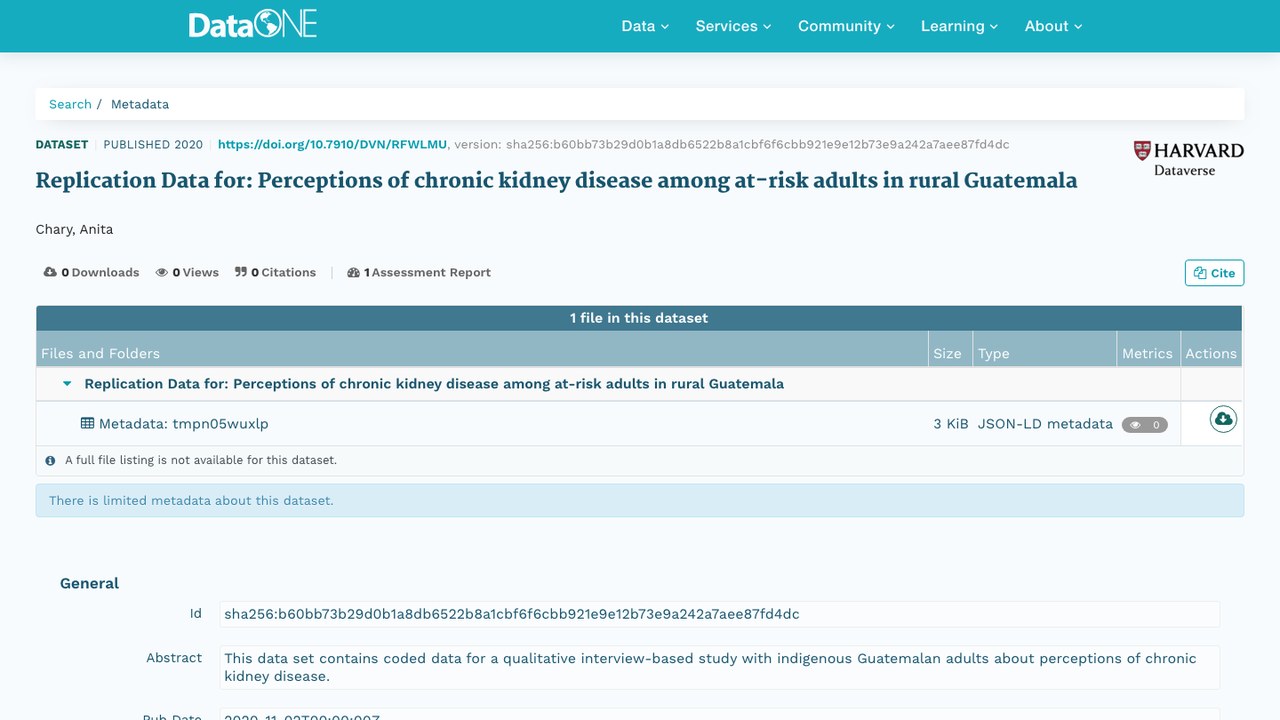The height and width of the screenshot is (720, 1280).
Task: Open the Learning dropdown menu
Action: 960,26
